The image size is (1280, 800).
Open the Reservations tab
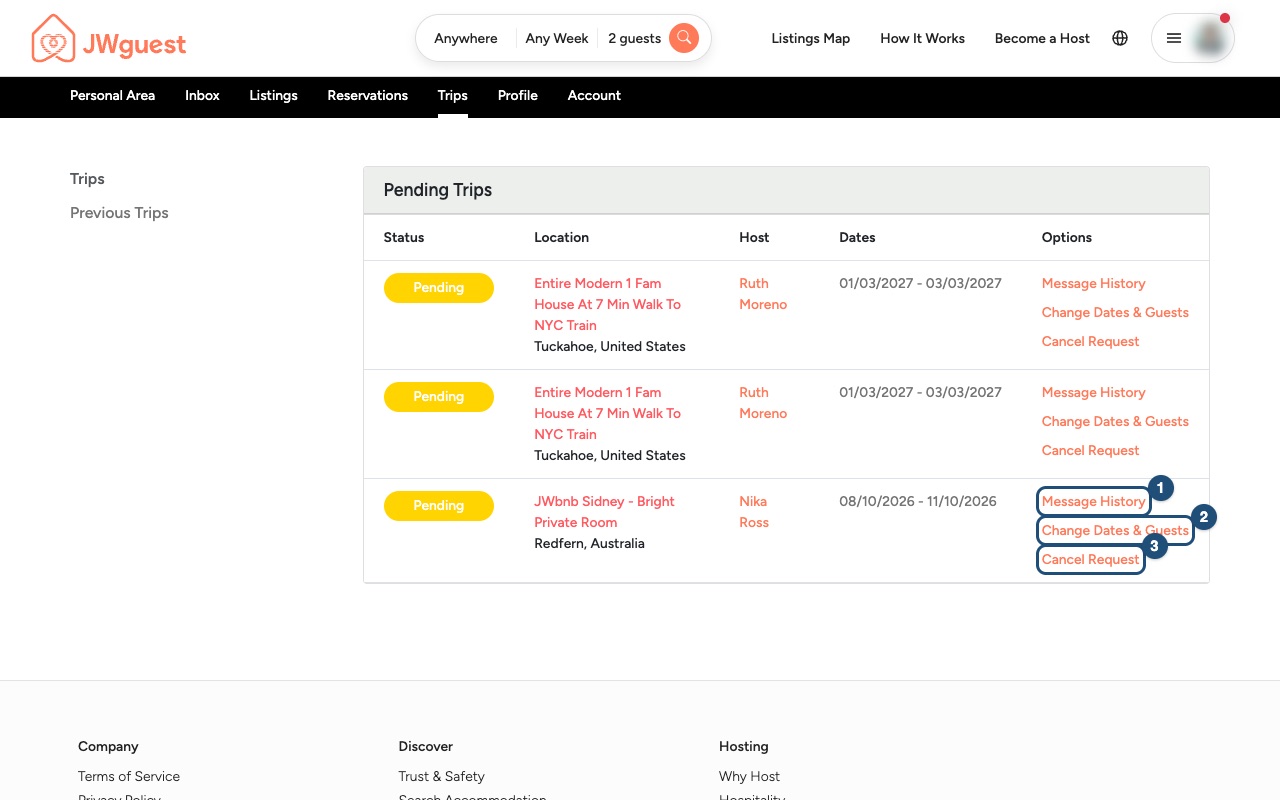pos(367,96)
